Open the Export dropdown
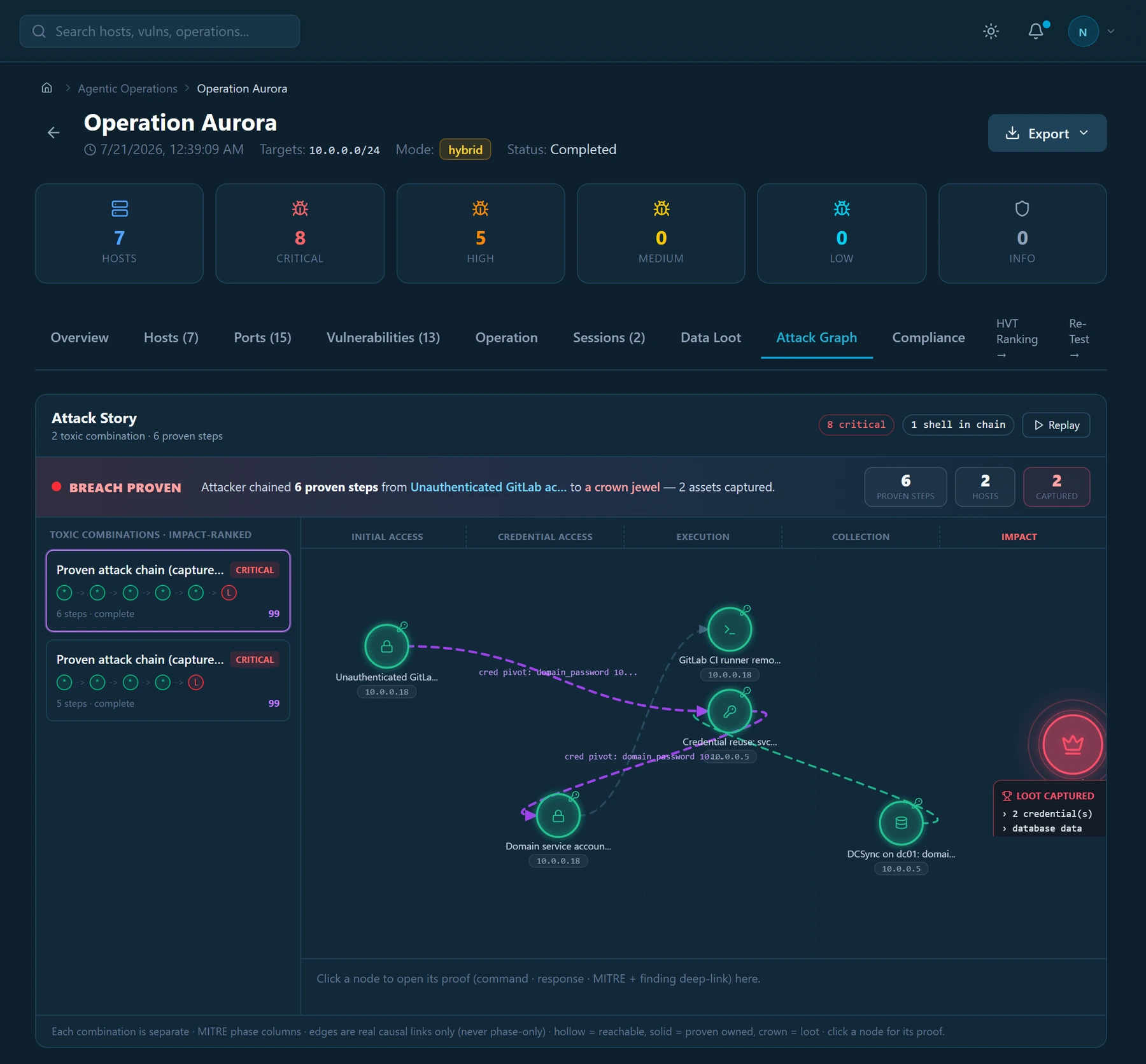 (1047, 133)
